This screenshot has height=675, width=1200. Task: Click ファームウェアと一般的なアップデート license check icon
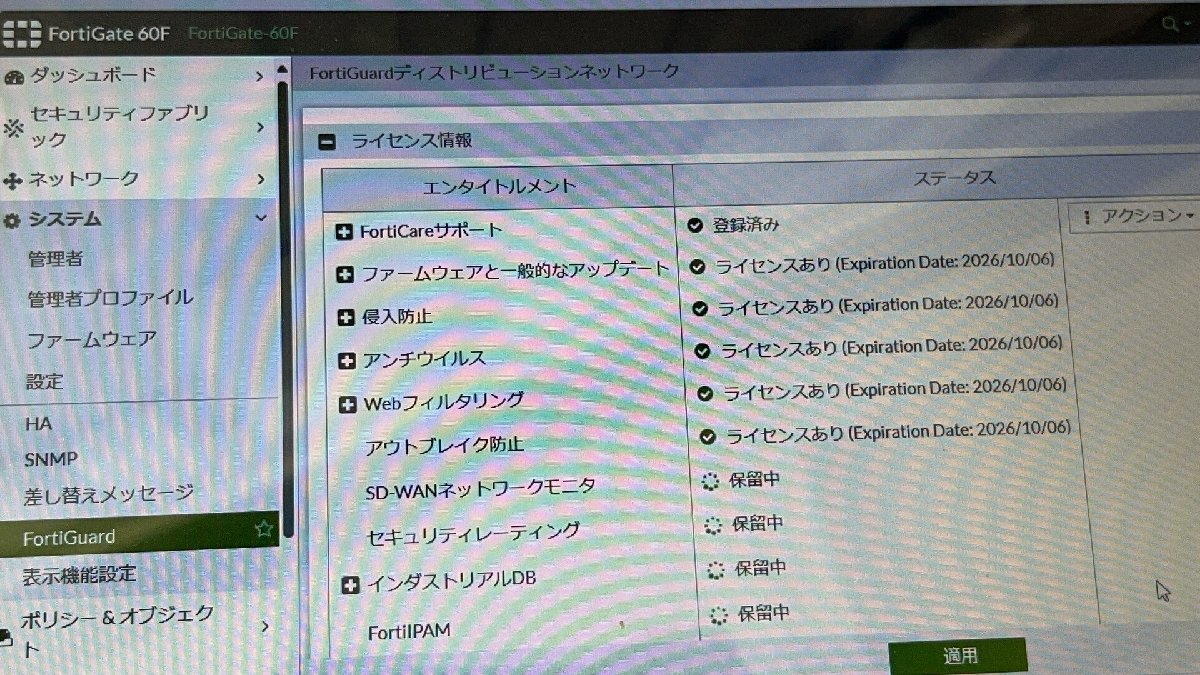pos(698,267)
